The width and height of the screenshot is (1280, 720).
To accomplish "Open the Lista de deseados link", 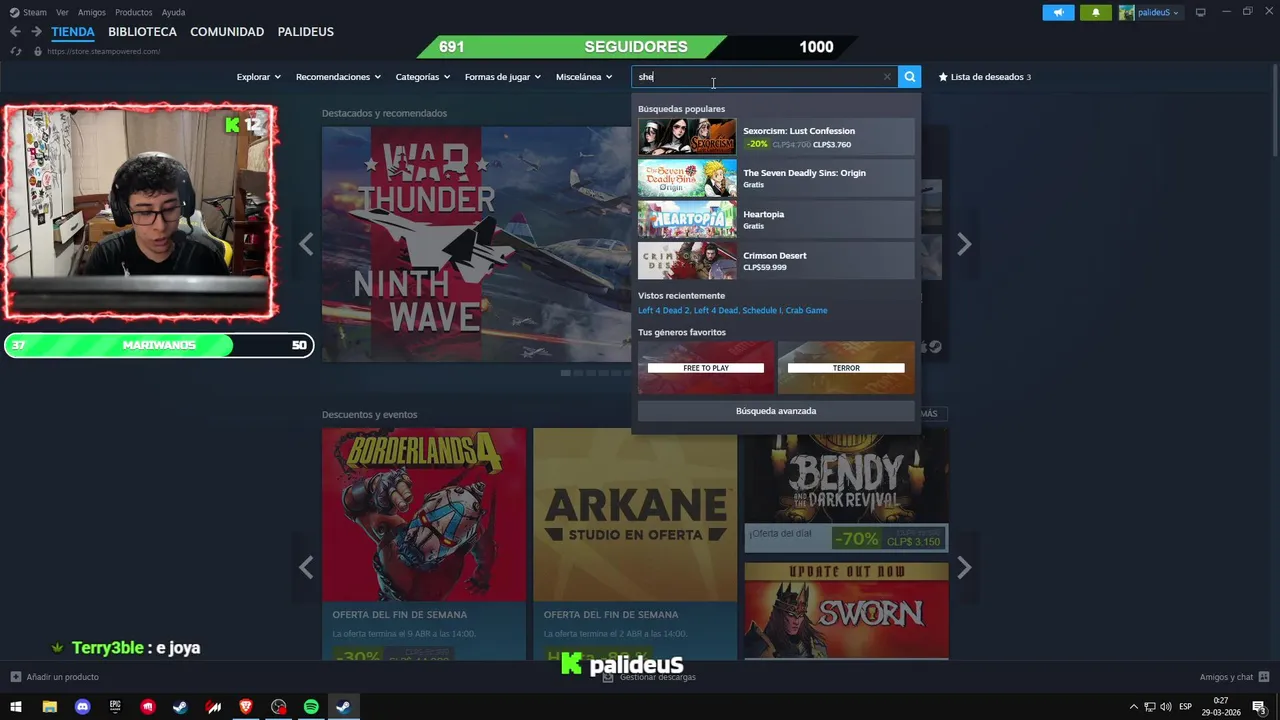I will click(x=987, y=77).
